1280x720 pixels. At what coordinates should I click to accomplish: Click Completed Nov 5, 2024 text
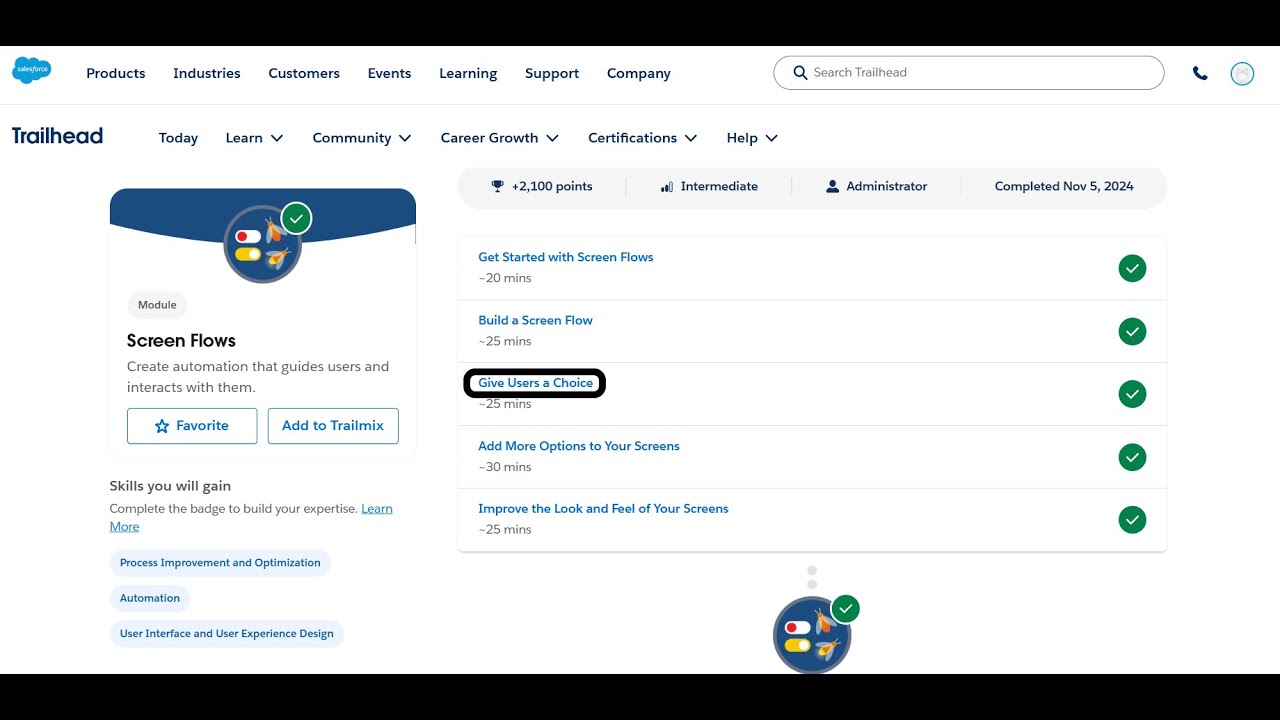[x=1064, y=186]
